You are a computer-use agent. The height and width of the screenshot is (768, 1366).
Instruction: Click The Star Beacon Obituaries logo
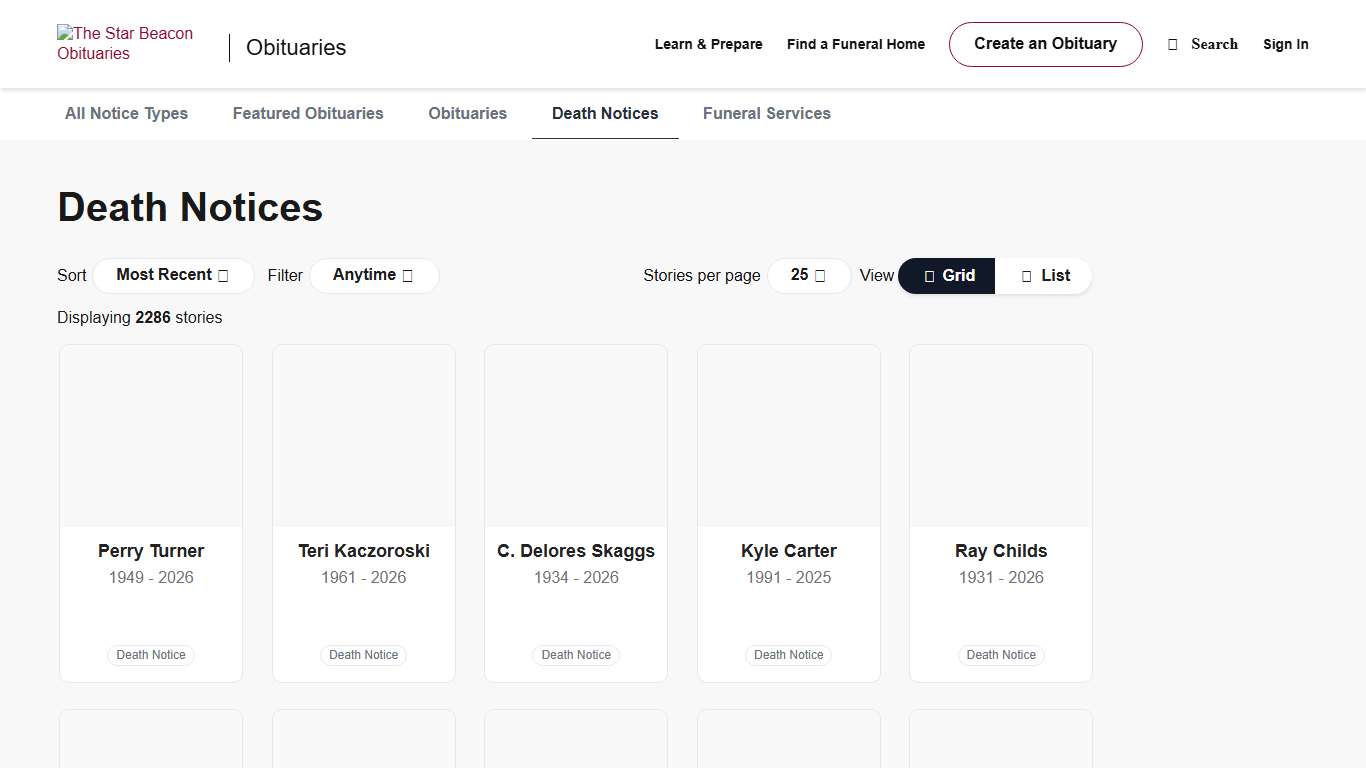coord(125,44)
